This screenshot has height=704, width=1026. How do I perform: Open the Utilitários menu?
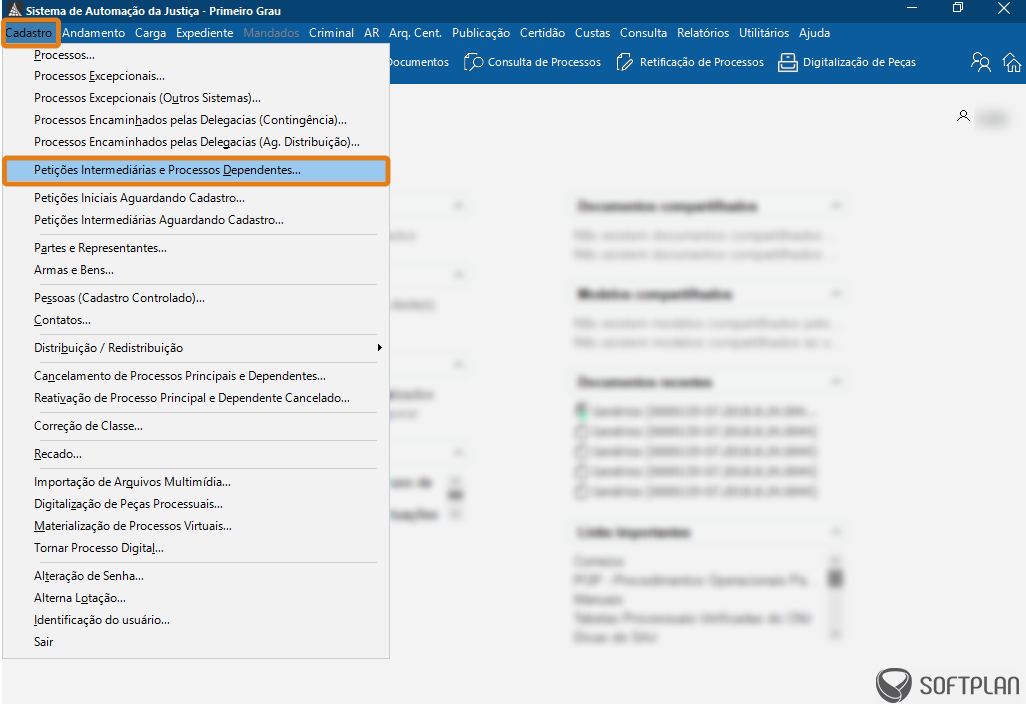tap(764, 33)
